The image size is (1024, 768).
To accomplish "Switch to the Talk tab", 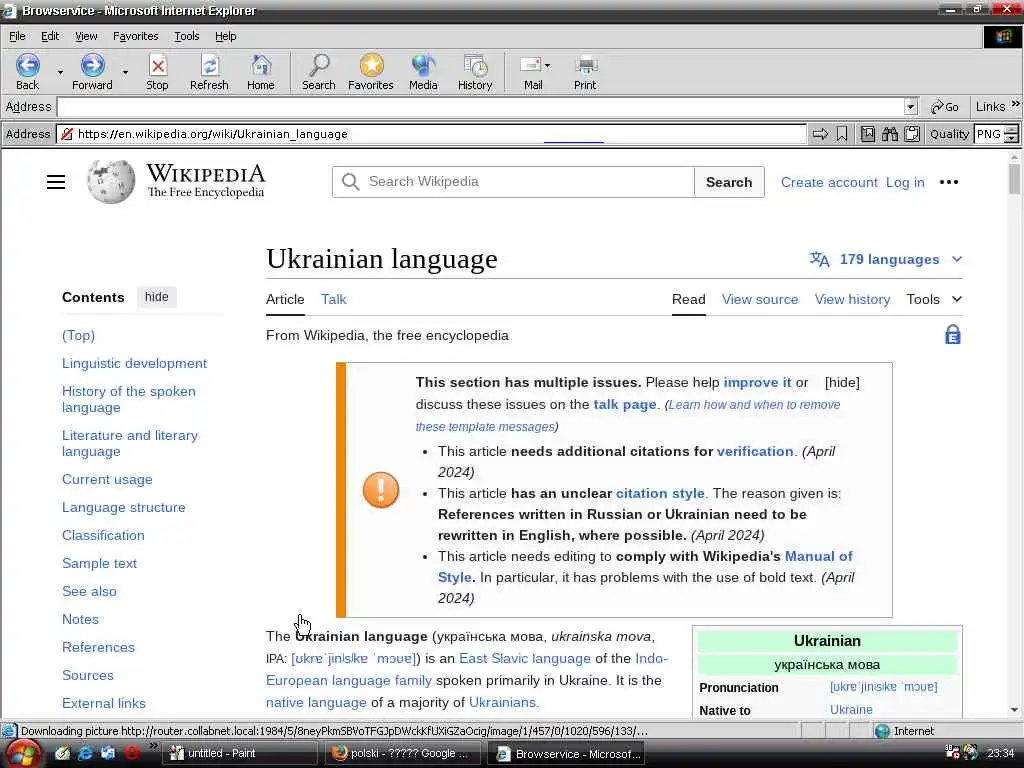I will tap(334, 299).
